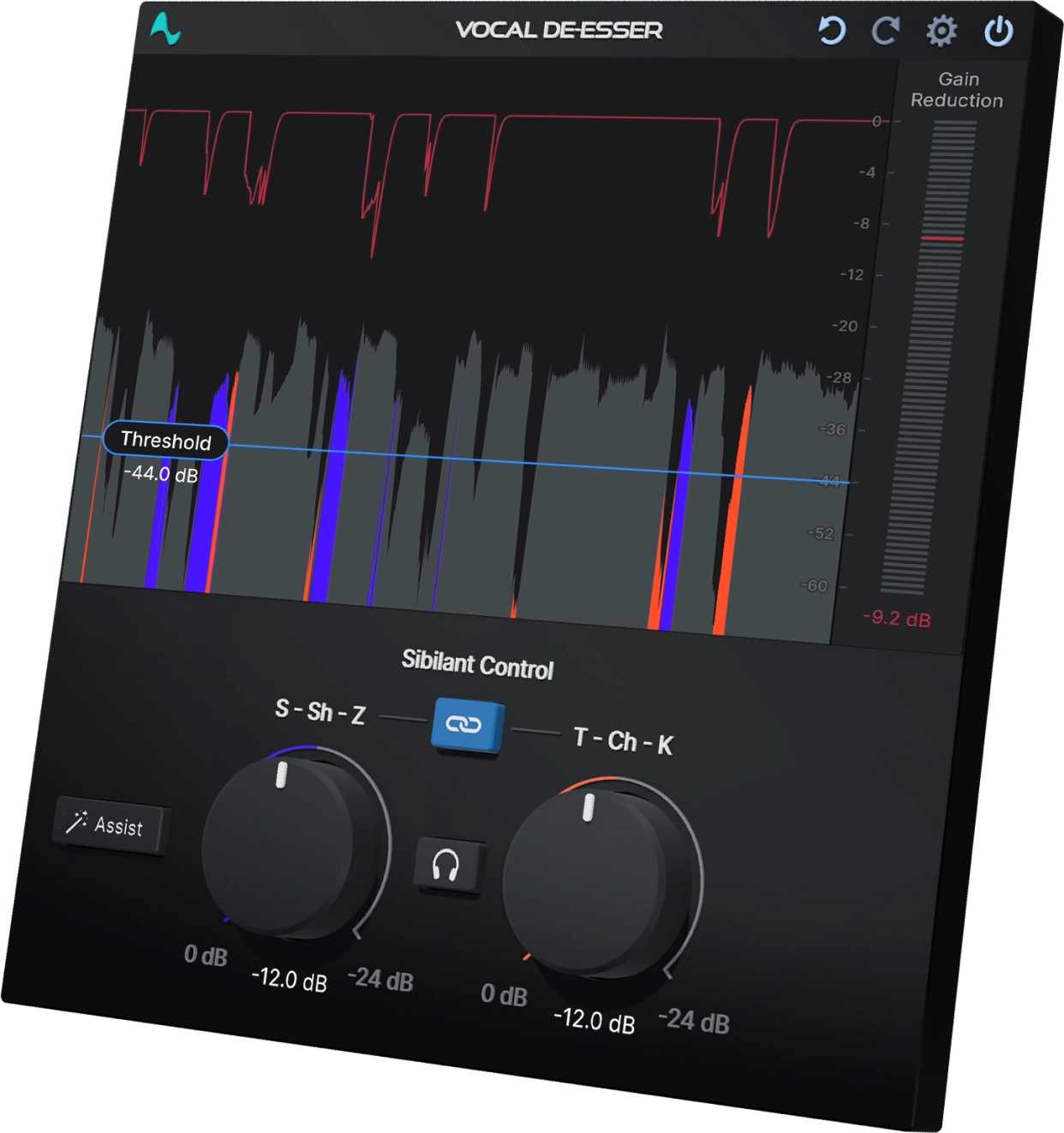Click the S - Sh - Z label
The height and width of the screenshot is (1133, 1064).
tap(320, 711)
